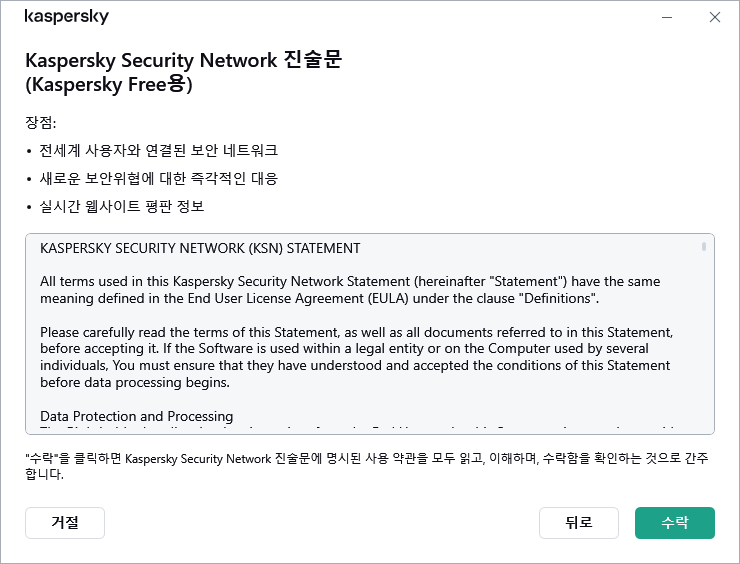
Task: Click the '실시간 웹사이트 평판 정보' bullet
Action: [122, 207]
